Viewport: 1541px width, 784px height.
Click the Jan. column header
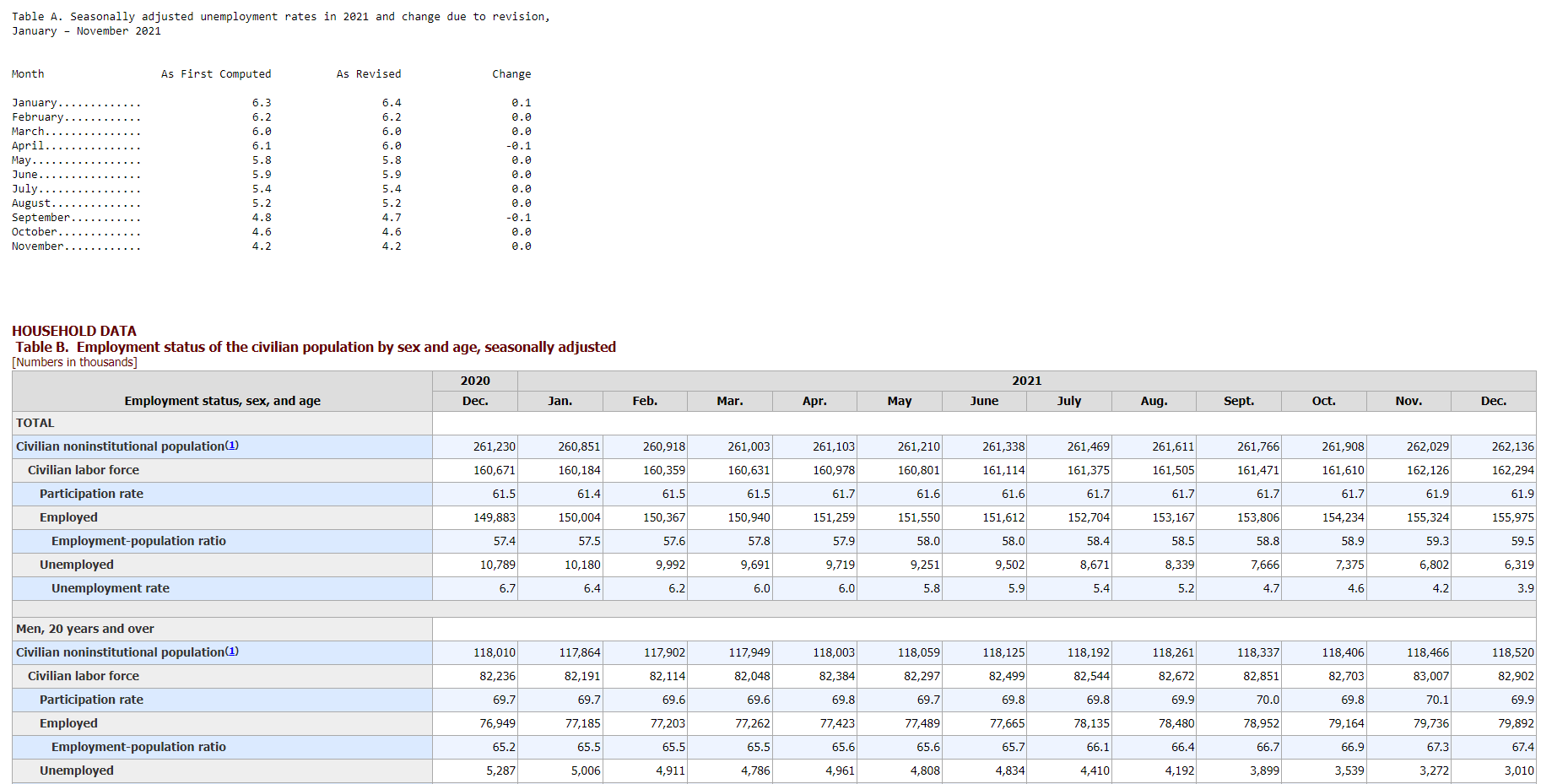click(560, 401)
